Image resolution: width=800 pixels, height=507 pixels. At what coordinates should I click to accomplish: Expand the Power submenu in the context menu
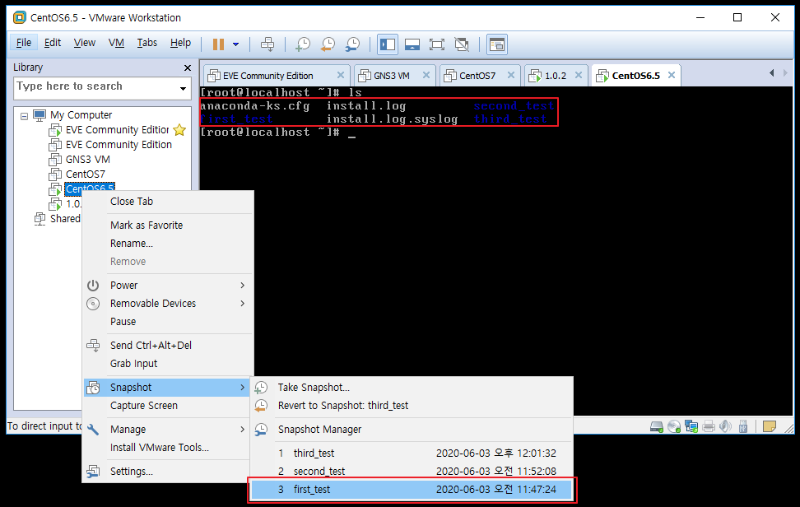(242, 285)
